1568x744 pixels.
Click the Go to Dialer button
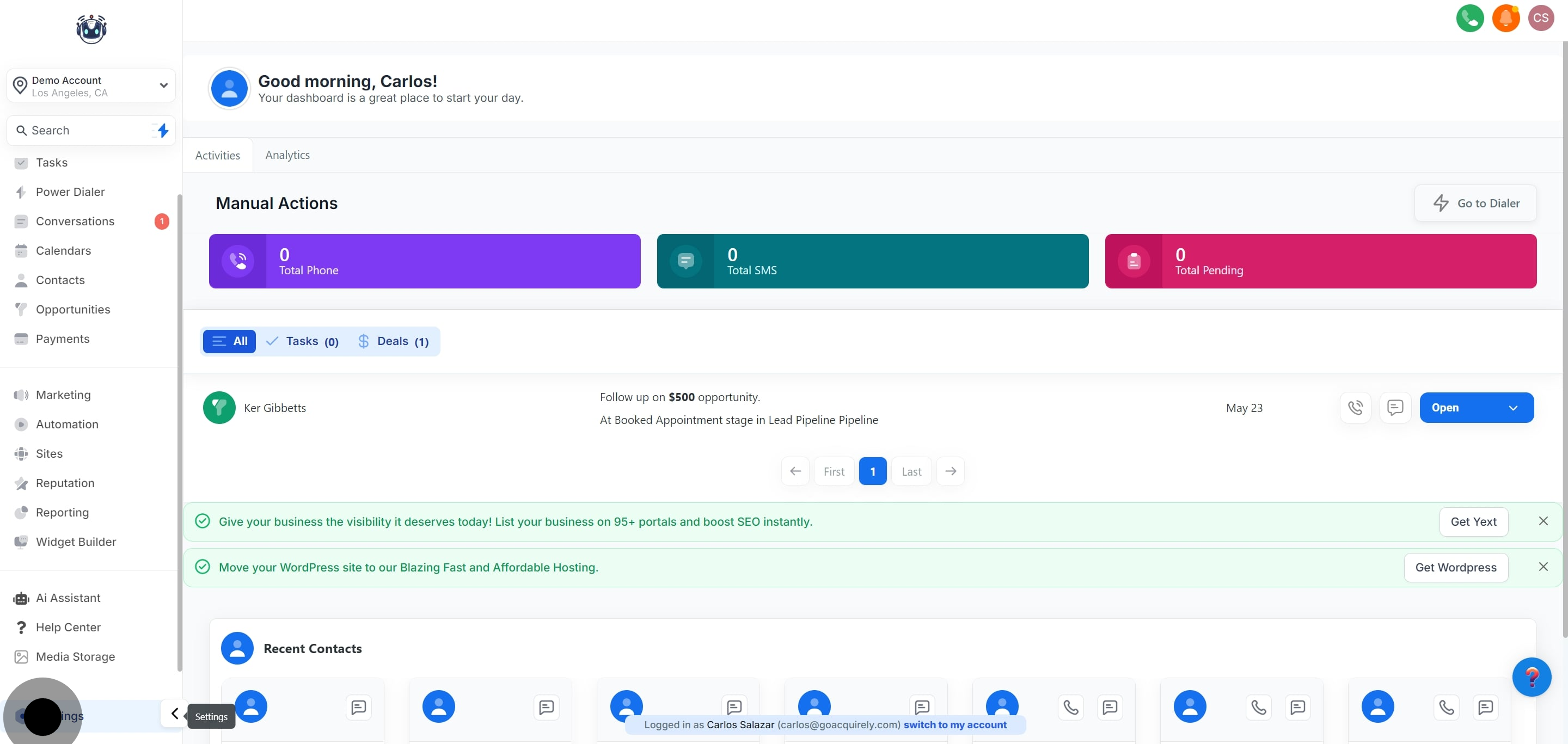(x=1475, y=203)
